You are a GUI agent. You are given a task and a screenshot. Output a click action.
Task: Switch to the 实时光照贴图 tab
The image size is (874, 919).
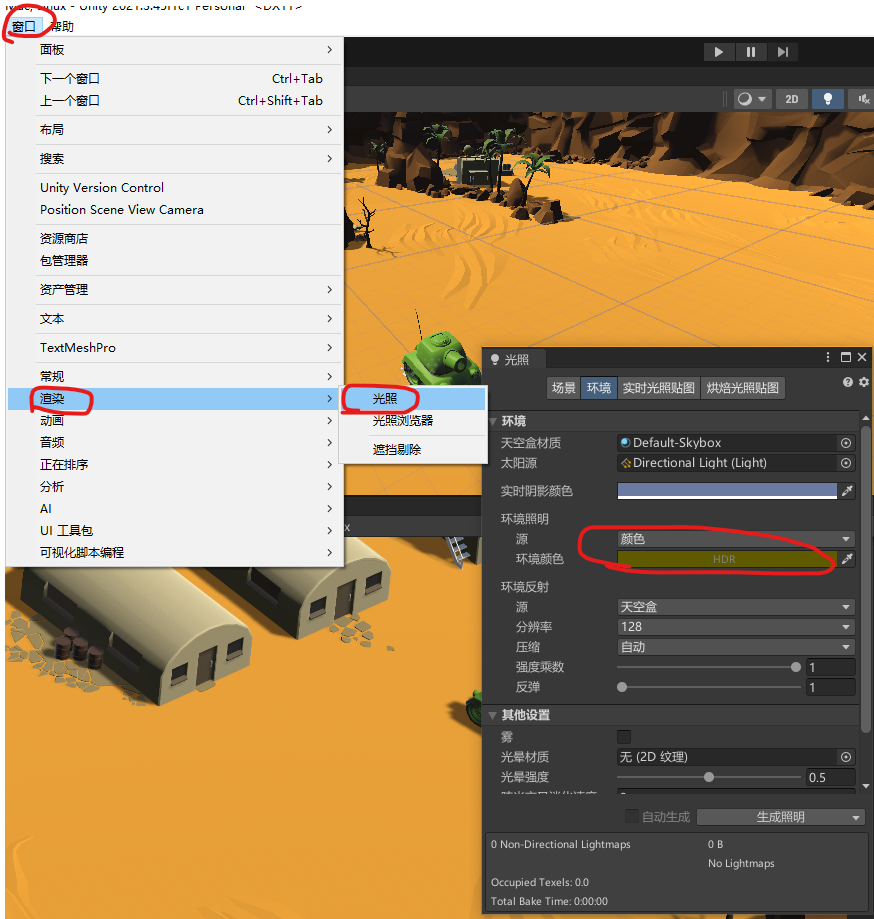tap(658, 388)
